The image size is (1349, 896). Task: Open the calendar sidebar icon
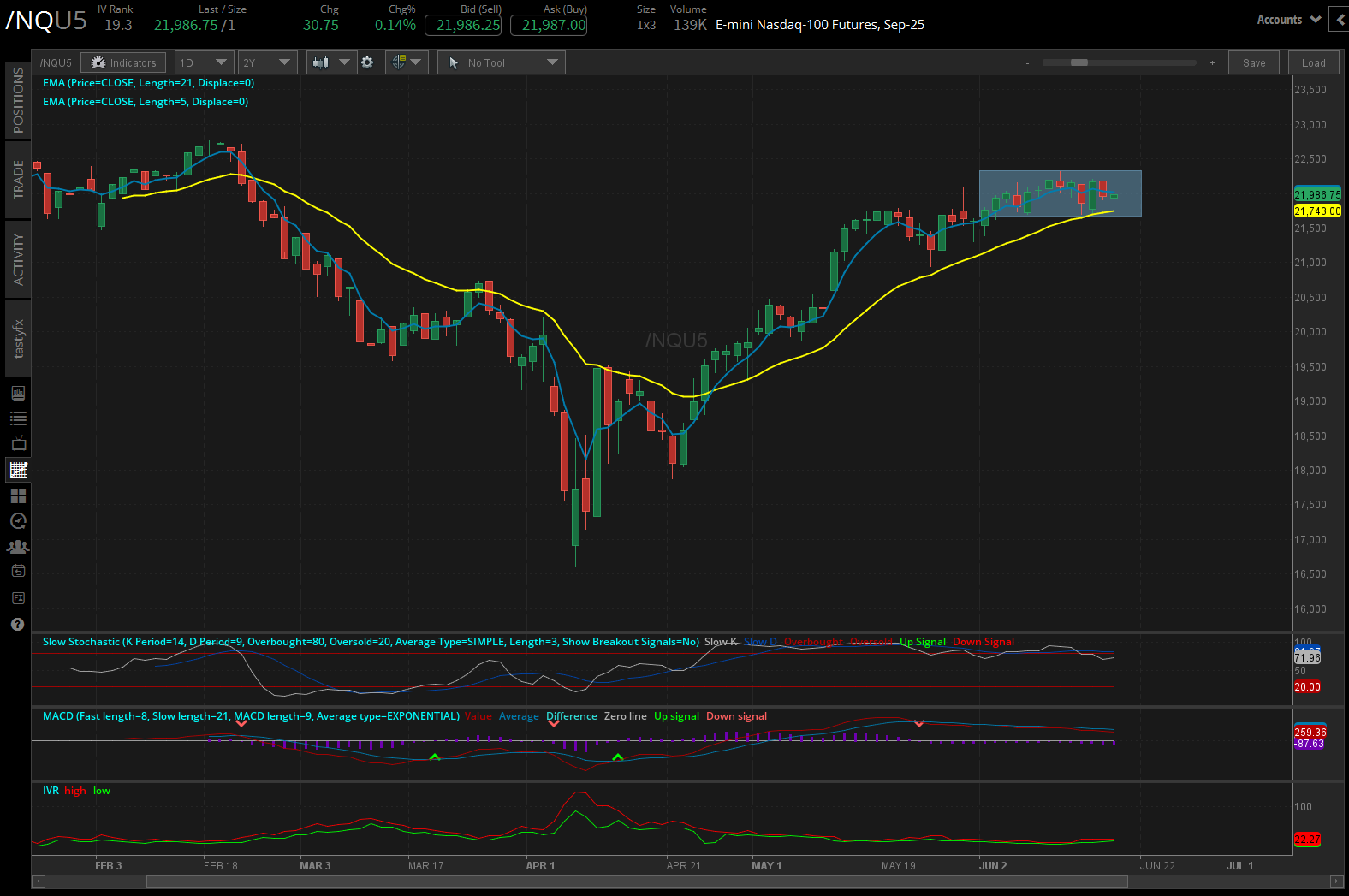tap(18, 571)
